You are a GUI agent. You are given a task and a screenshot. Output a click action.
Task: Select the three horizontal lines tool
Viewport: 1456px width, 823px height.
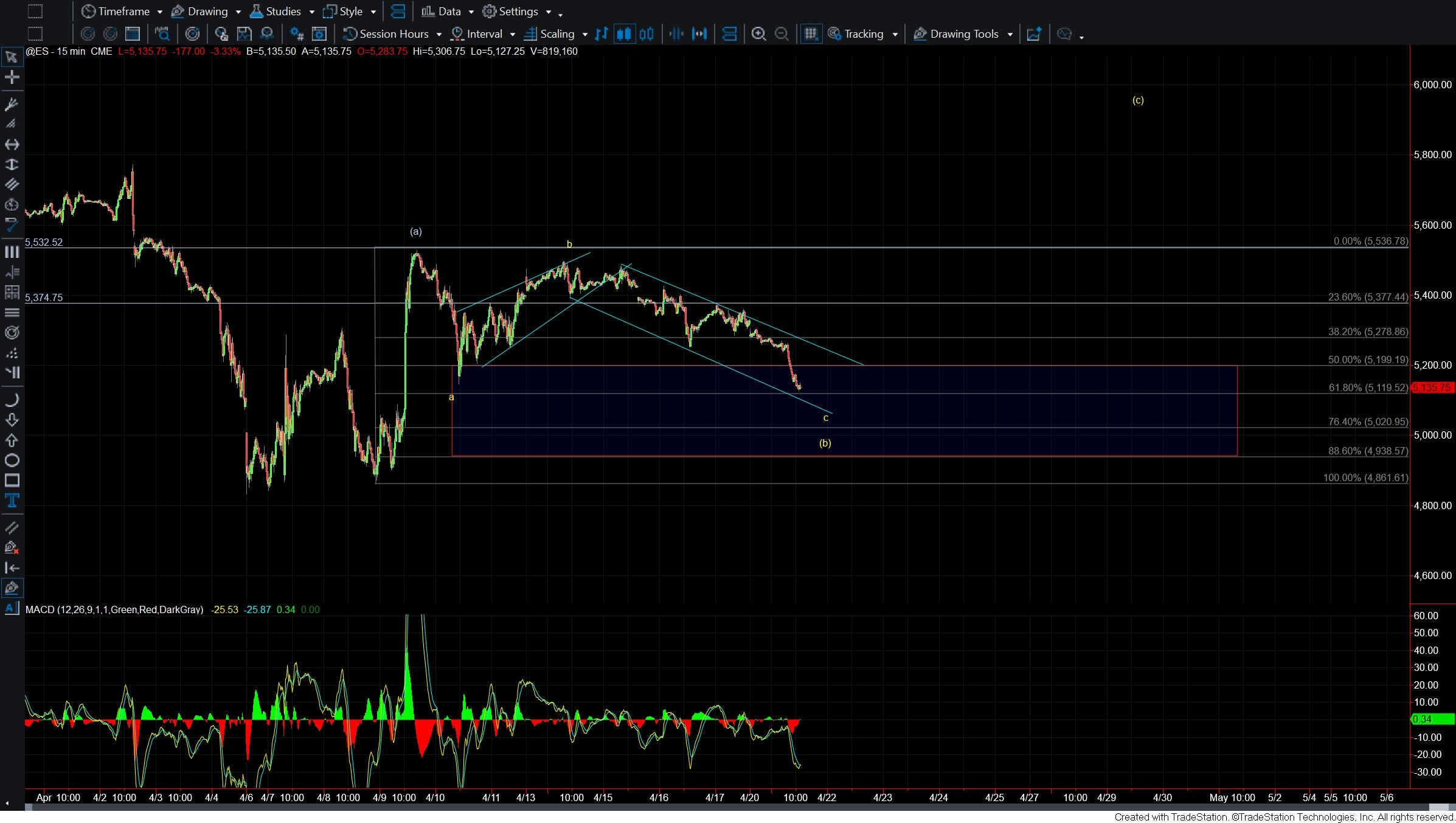pos(12,313)
